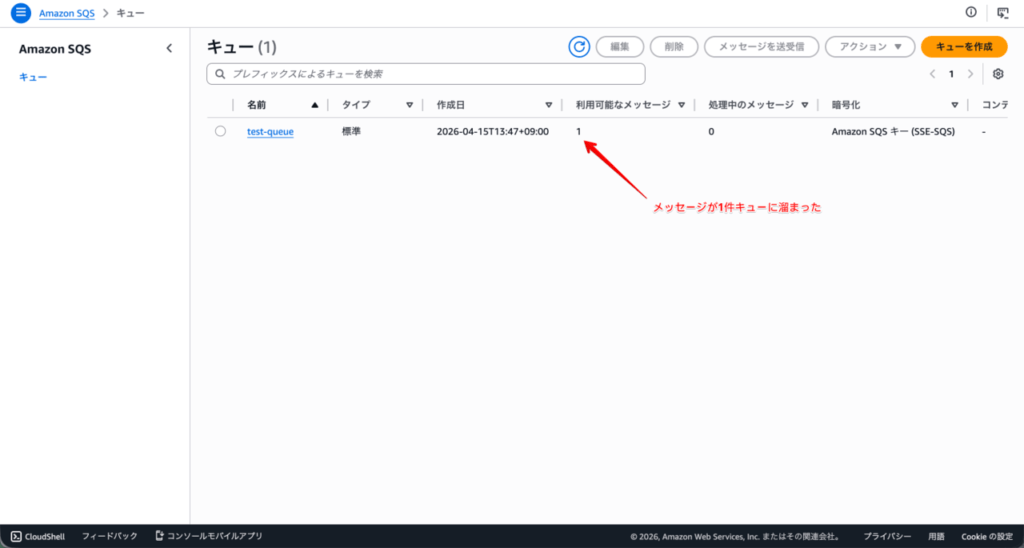The image size is (1024, 548).
Task: Refresh the queue list
Action: [579, 47]
